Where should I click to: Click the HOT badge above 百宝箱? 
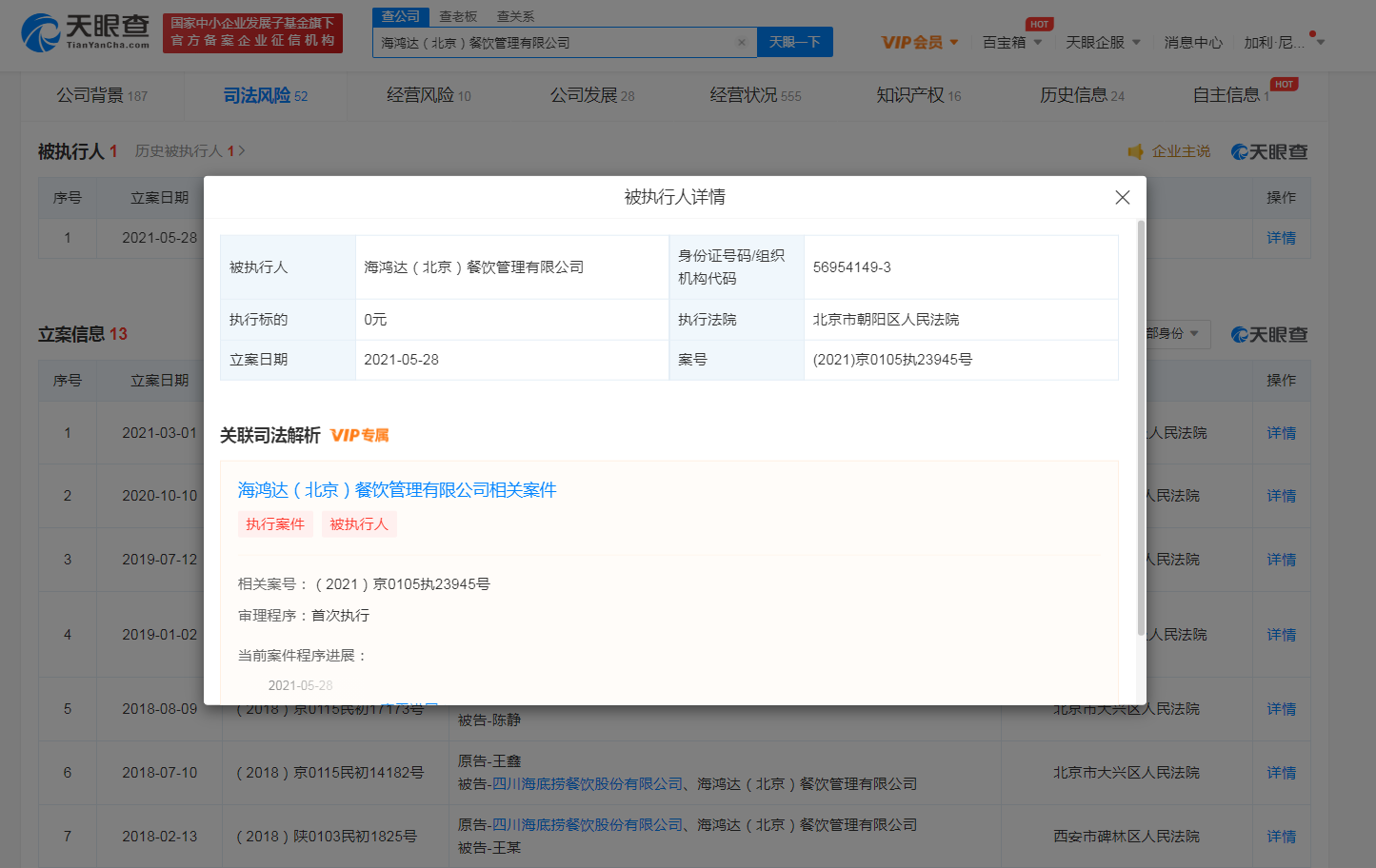pos(1039,25)
